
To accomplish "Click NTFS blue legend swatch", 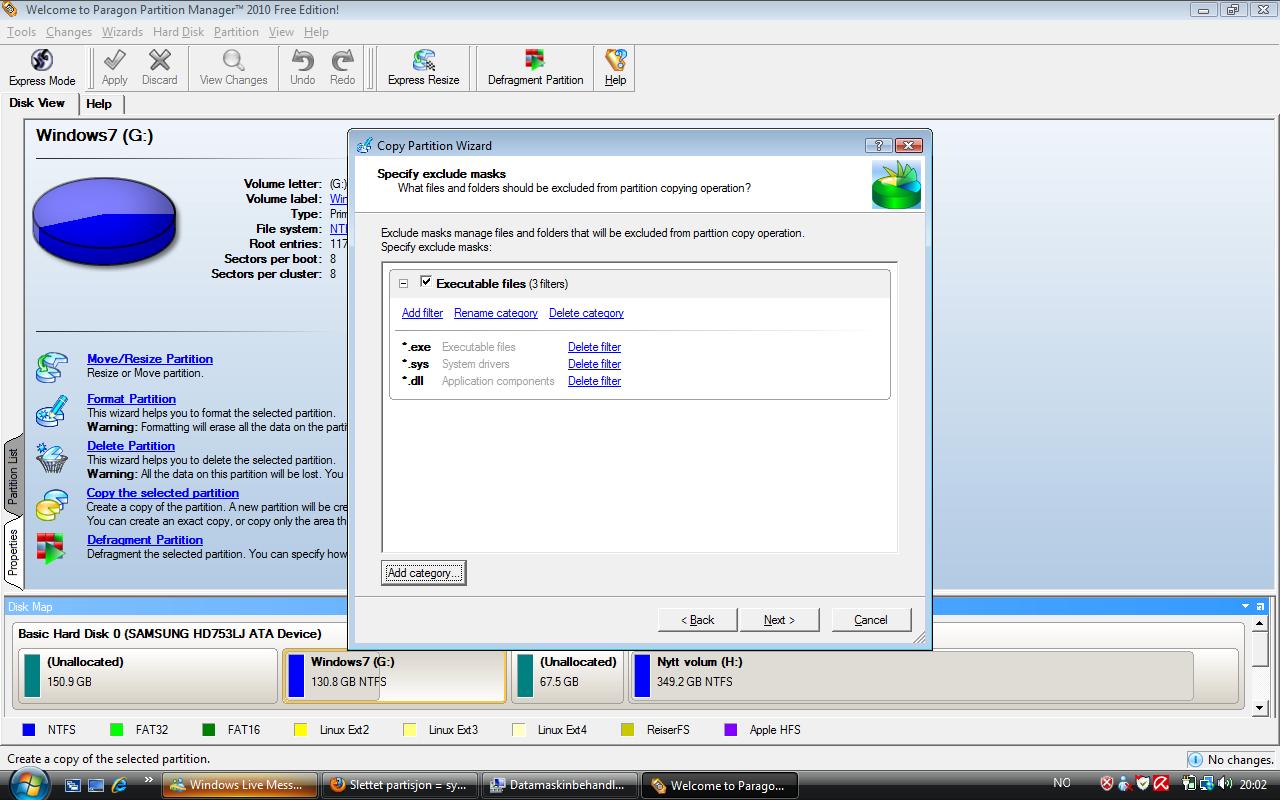I will click(29, 730).
